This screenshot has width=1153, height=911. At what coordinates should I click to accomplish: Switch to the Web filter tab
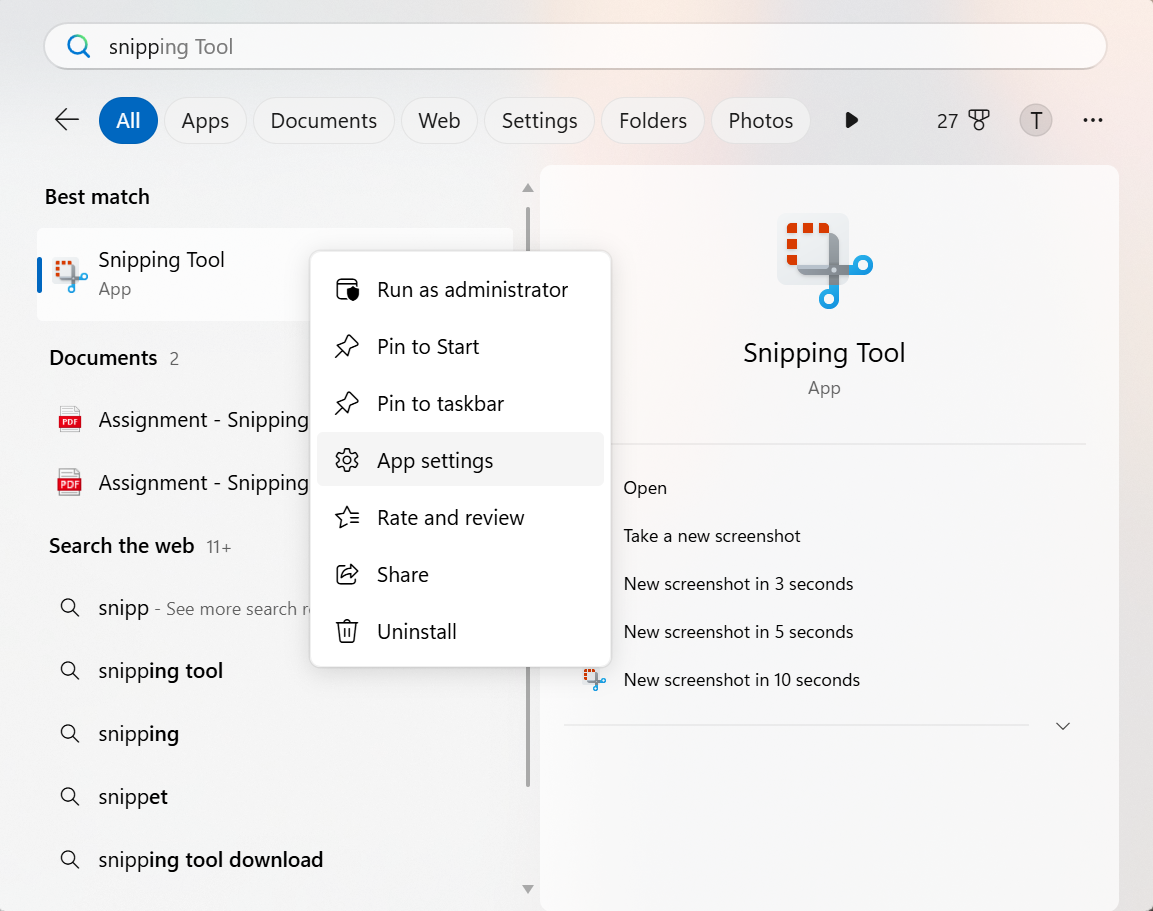pyautogui.click(x=439, y=120)
